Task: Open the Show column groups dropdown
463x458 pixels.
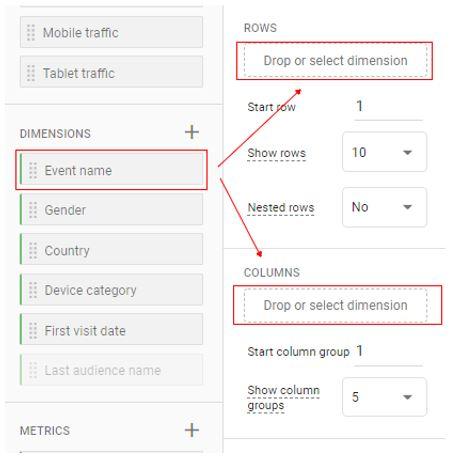Action: pyautogui.click(x=384, y=397)
